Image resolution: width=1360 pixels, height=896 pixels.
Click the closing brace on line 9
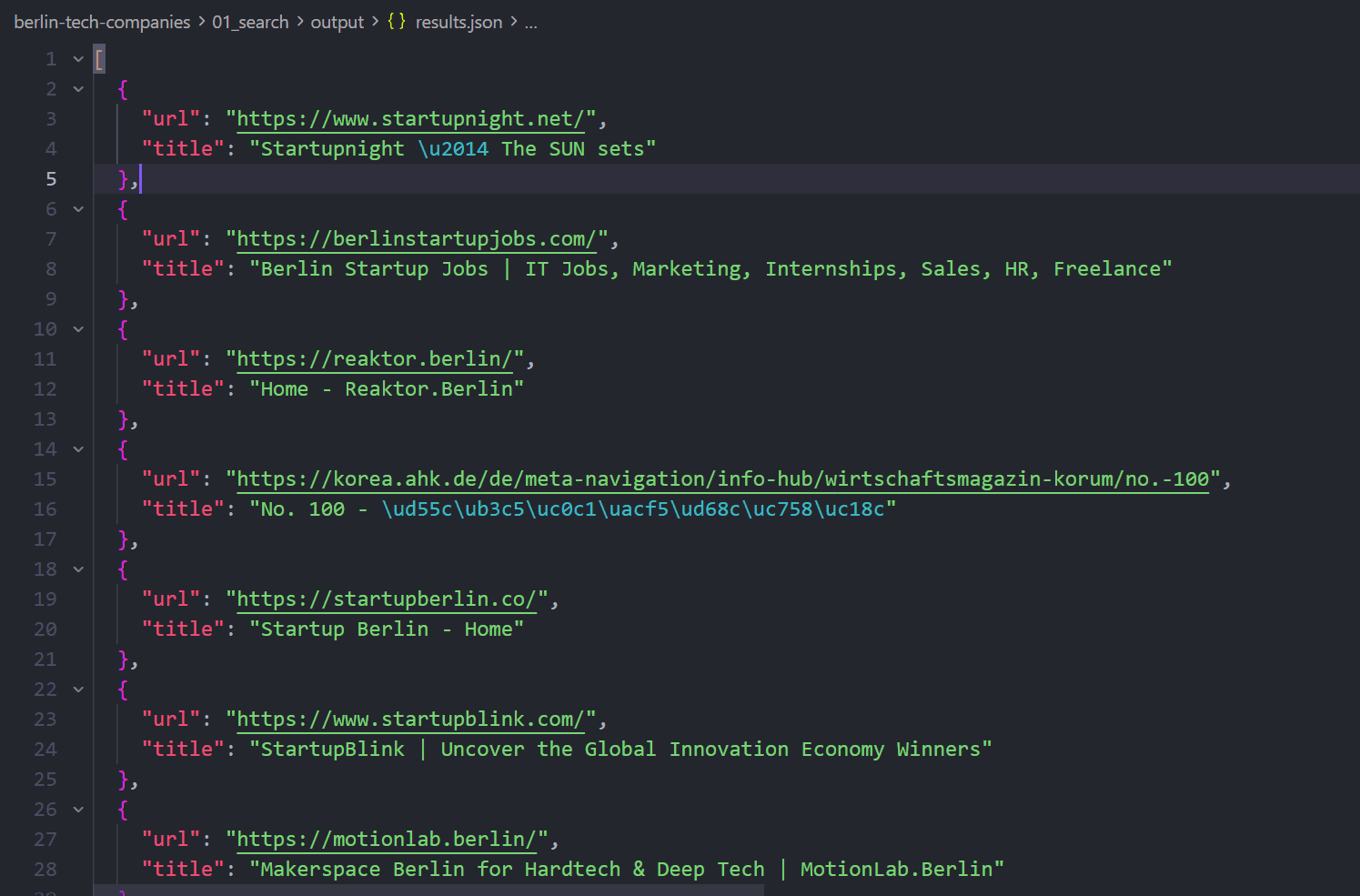[123, 299]
